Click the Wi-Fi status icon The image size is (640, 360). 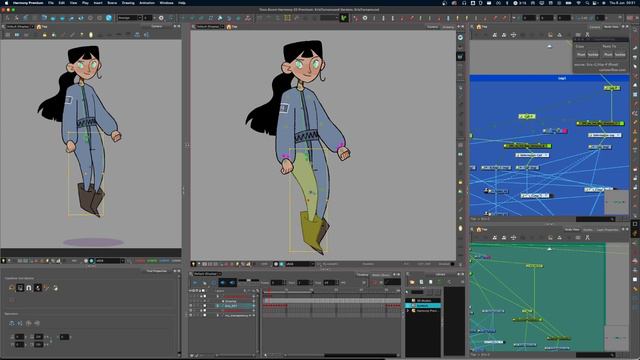pos(578,2)
